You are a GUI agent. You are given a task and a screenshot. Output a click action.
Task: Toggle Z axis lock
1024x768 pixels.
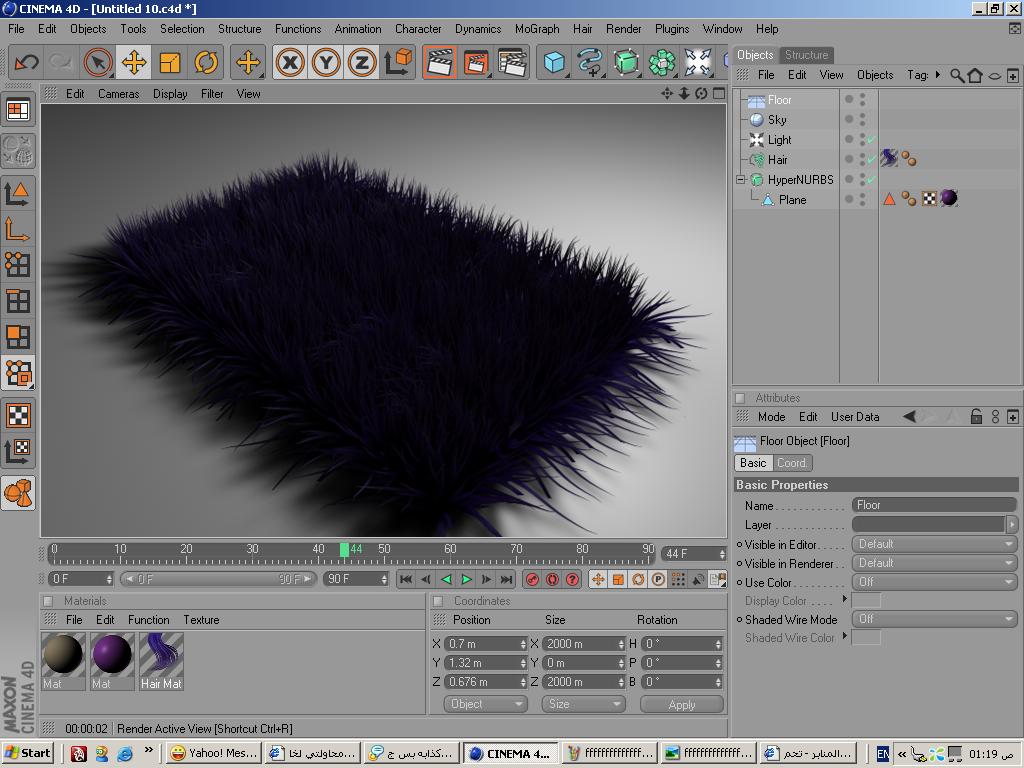[x=362, y=63]
